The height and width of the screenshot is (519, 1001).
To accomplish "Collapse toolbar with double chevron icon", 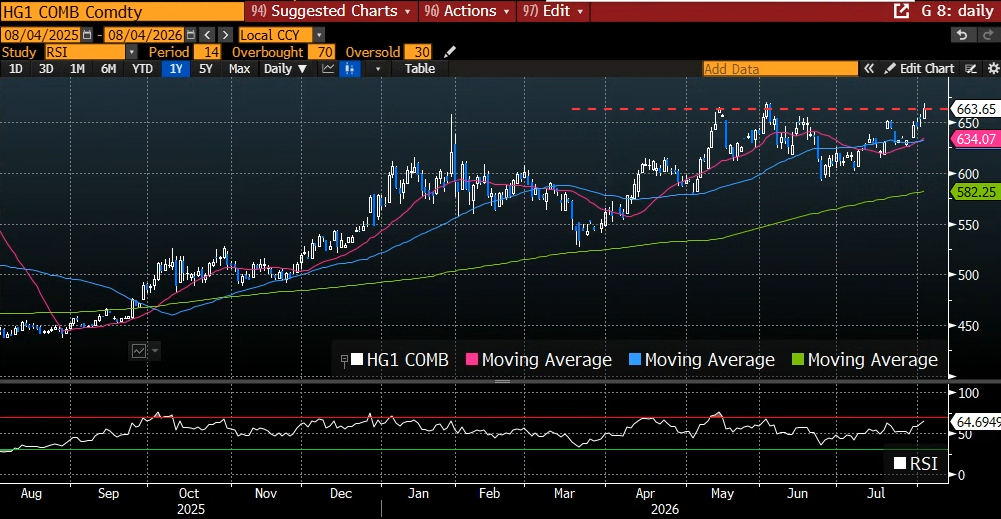I will (x=869, y=68).
